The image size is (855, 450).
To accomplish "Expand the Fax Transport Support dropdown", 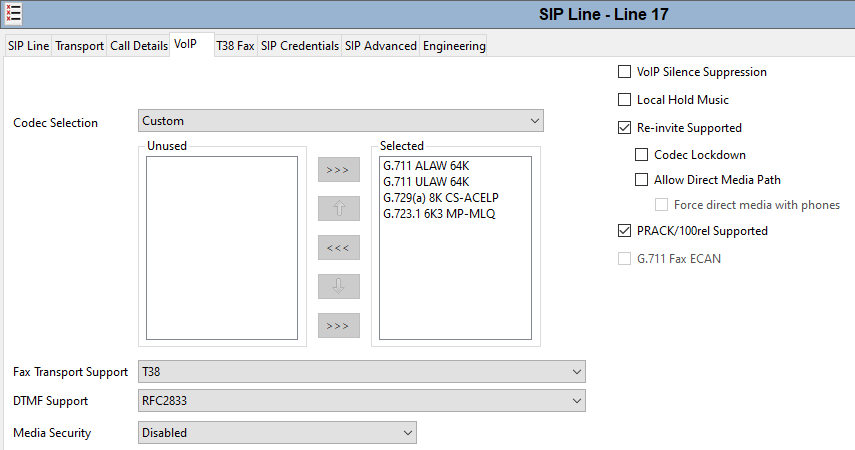I will click(x=362, y=371).
